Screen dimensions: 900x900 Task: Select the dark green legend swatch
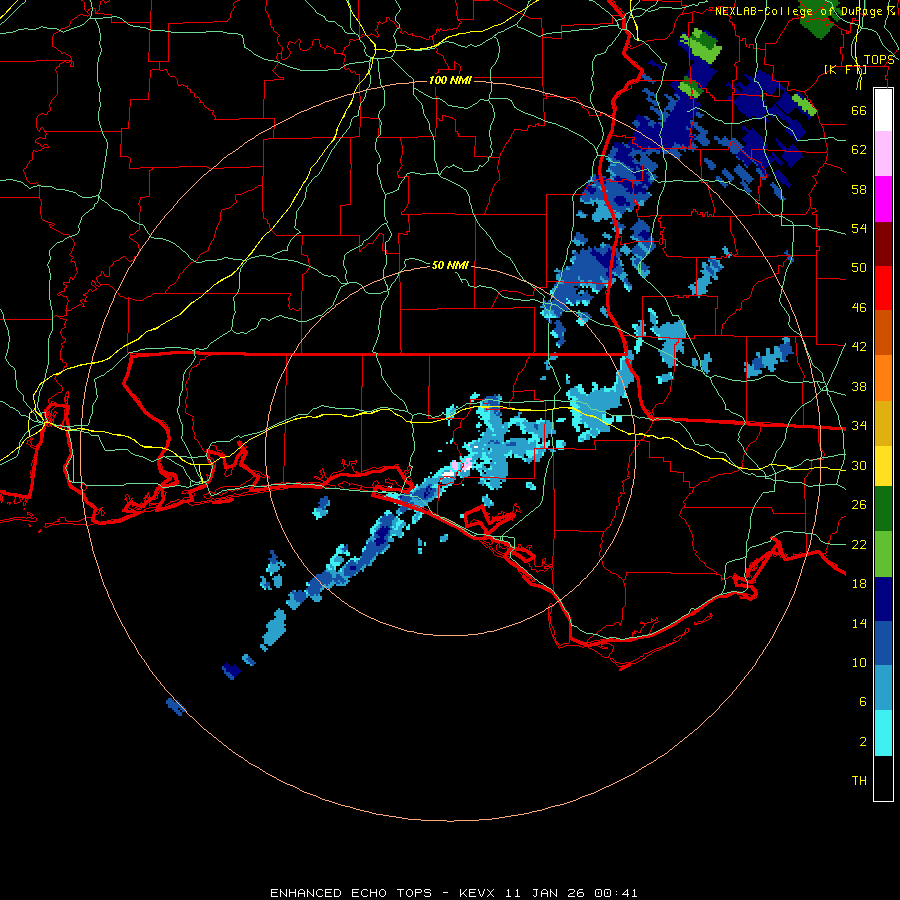883,509
